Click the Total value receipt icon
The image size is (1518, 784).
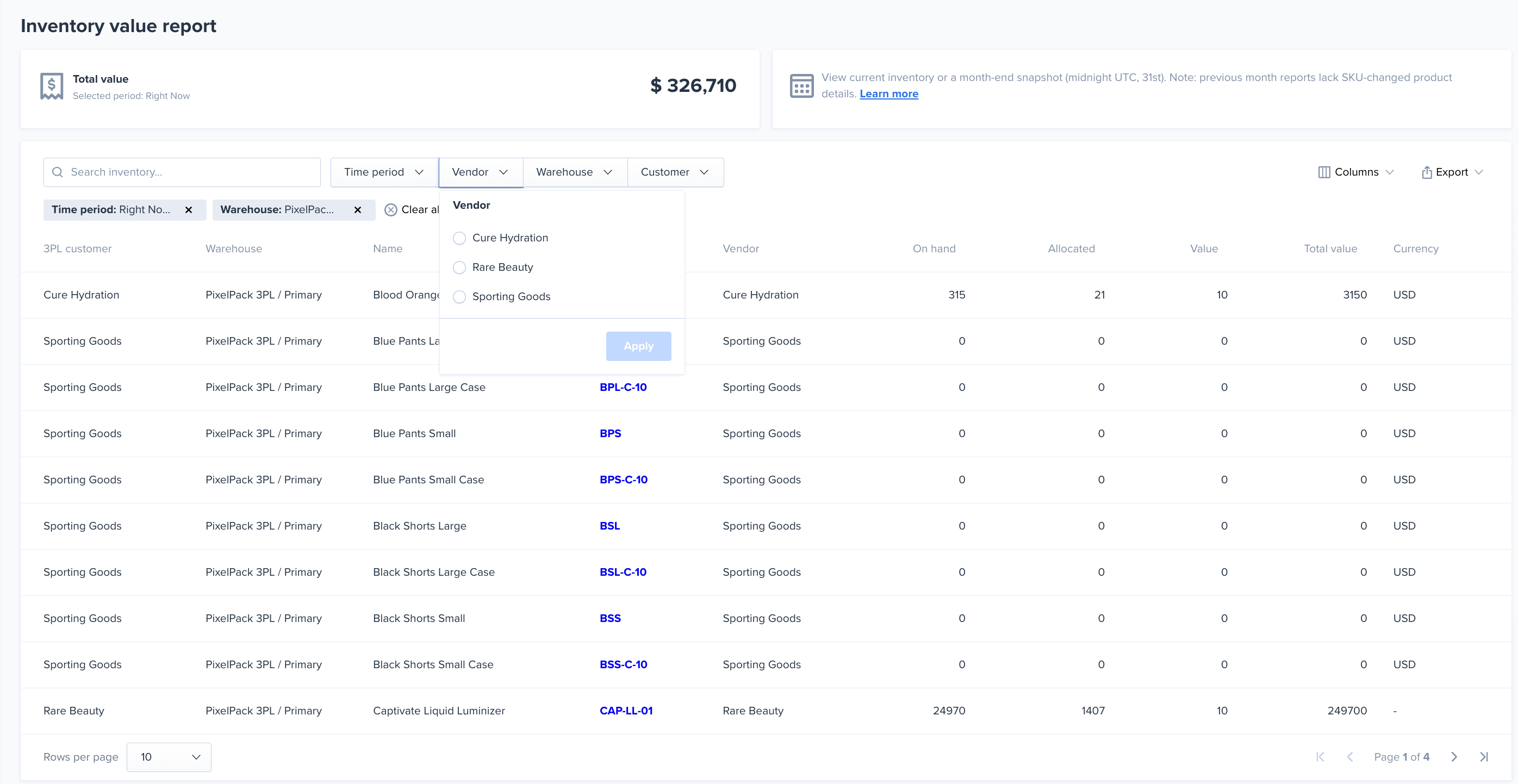pos(52,86)
